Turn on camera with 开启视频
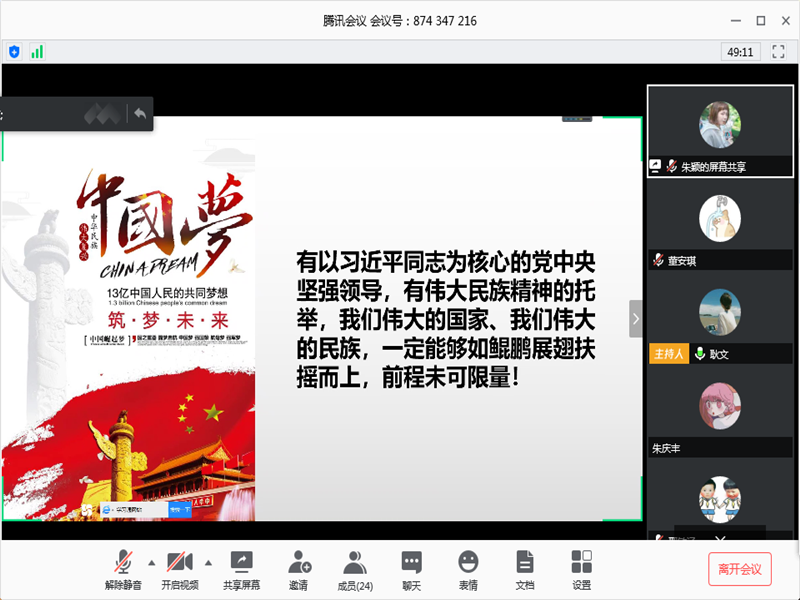800x600 pixels. point(180,570)
